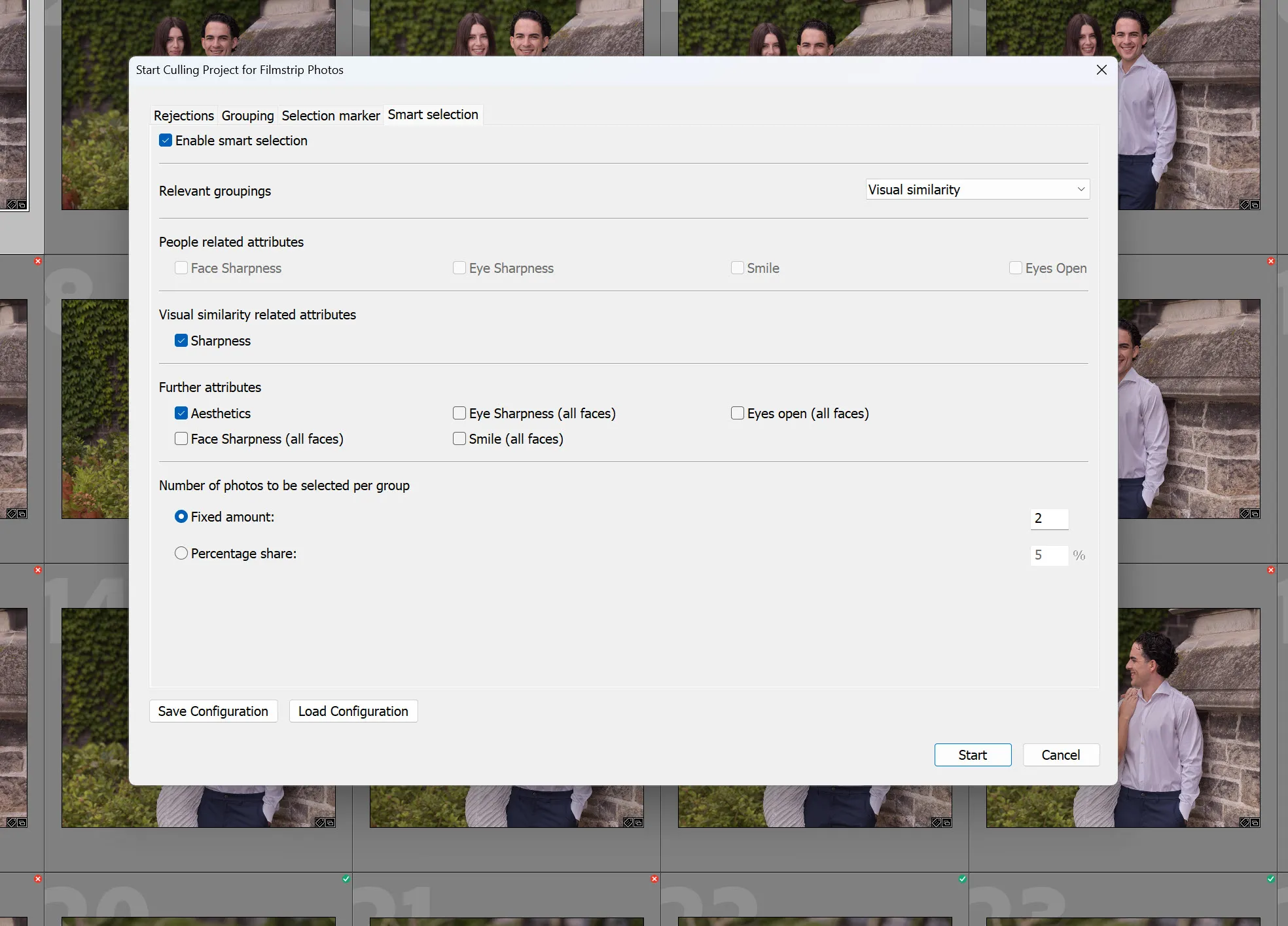The height and width of the screenshot is (926, 1288).
Task: Click red reject marker on photo 17
Action: coord(1270,570)
